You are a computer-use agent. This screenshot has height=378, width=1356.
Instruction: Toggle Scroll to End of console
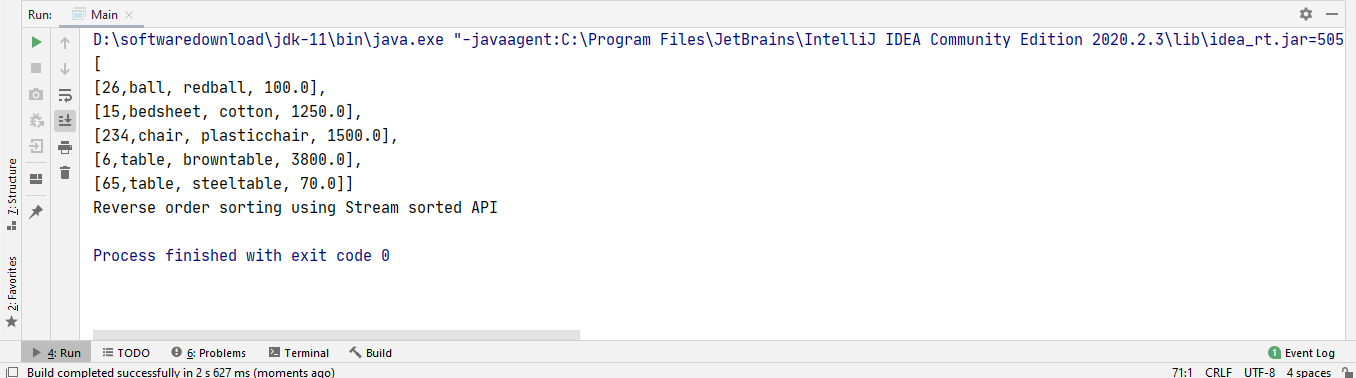click(65, 120)
